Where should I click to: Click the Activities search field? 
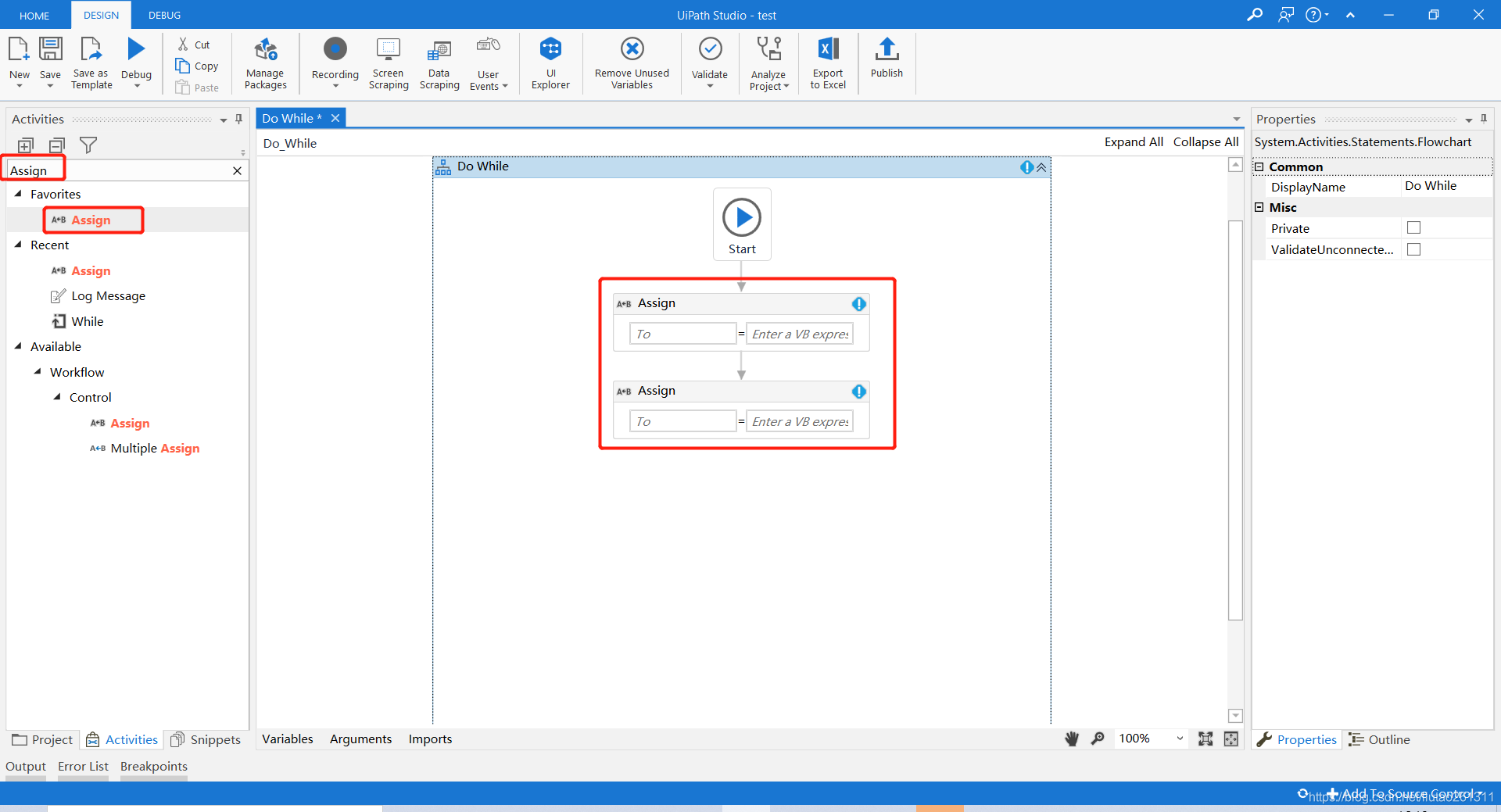click(x=117, y=170)
